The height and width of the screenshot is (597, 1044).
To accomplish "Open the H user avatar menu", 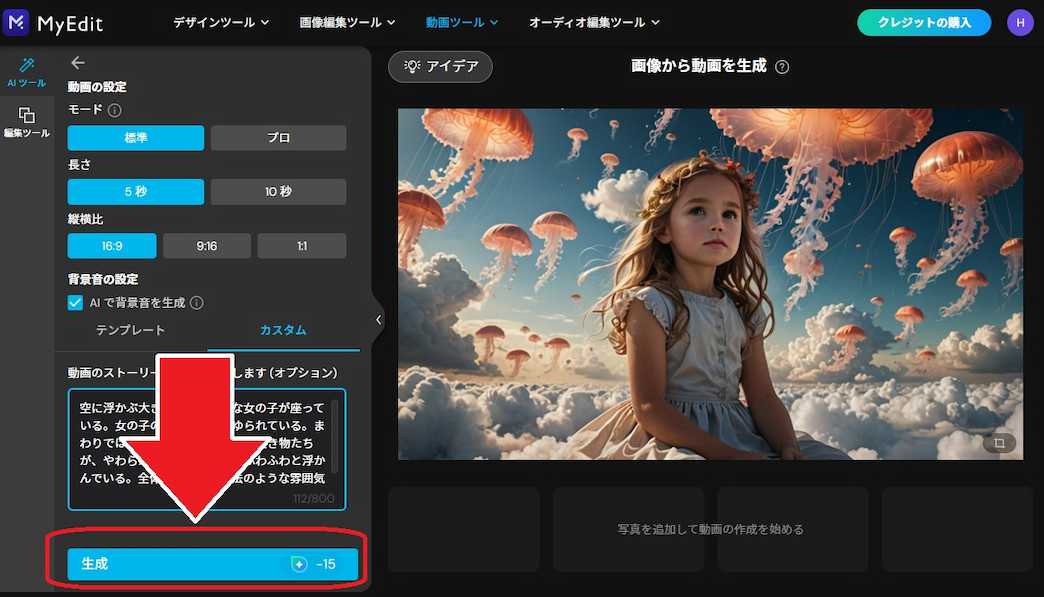I will (x=1020, y=21).
